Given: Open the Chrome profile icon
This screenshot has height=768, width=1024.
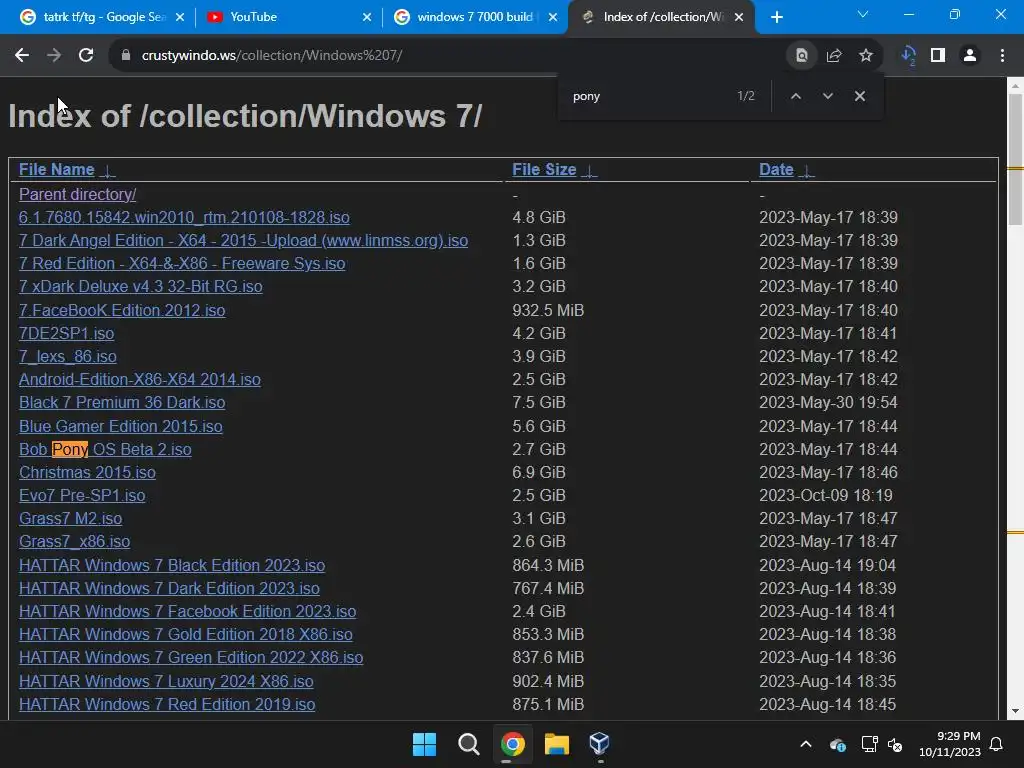Looking at the screenshot, I should coord(970,56).
